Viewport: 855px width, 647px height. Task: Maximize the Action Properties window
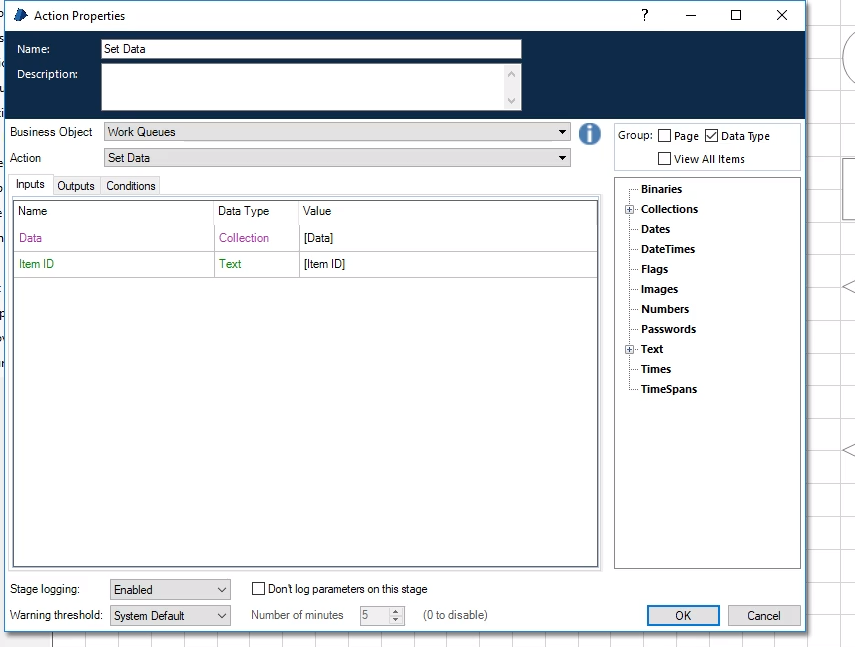736,15
